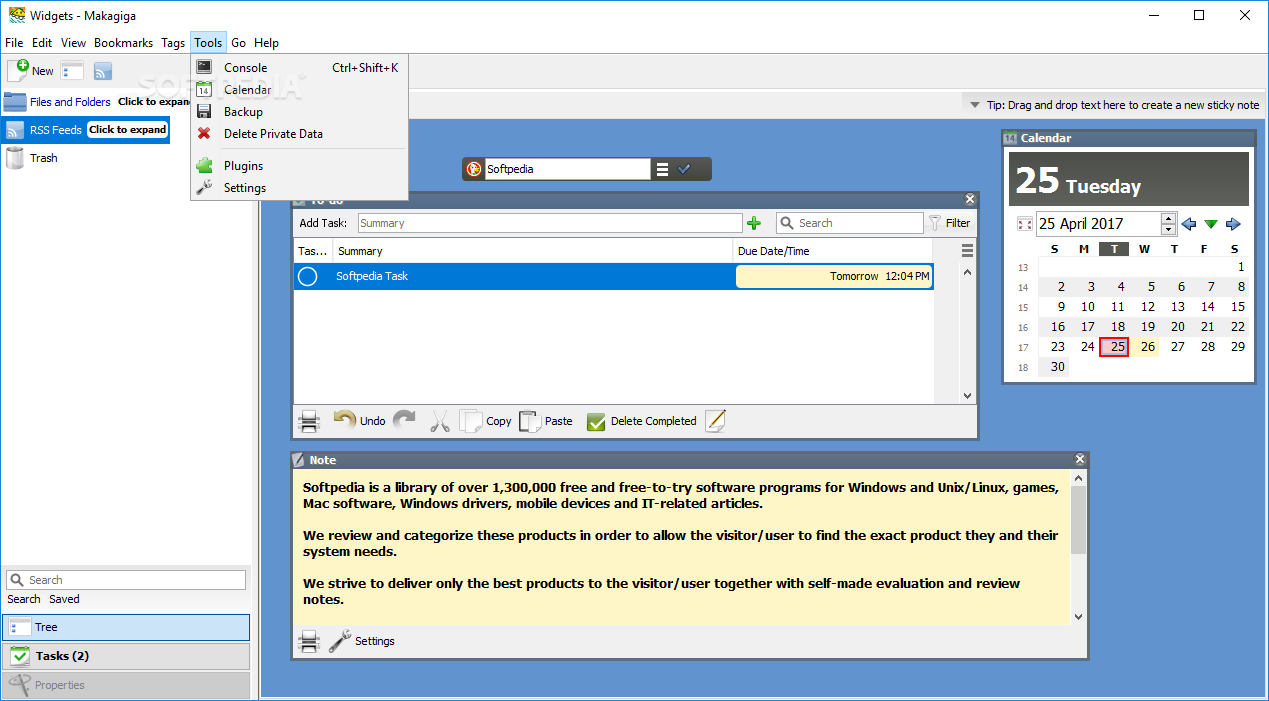This screenshot has height=701, width=1269.
Task: Close the Note widget
Action: (1080, 460)
